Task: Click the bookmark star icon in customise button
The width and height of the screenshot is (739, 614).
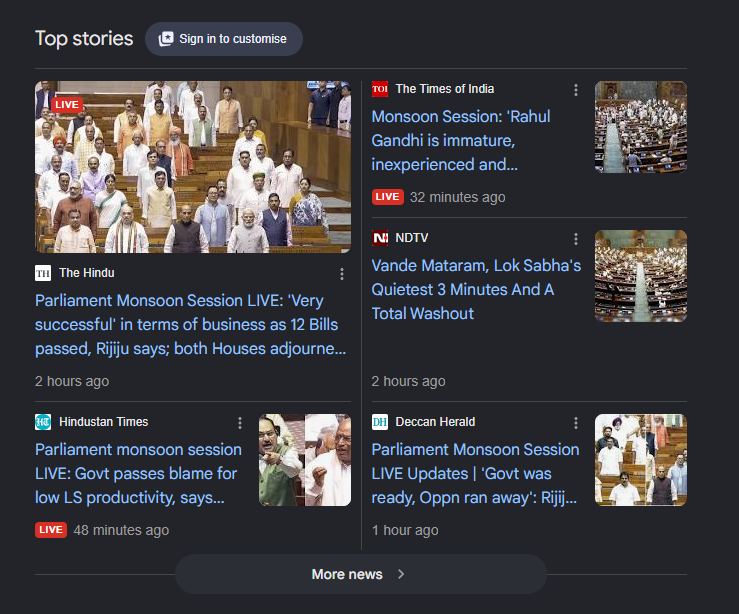Action: [166, 39]
